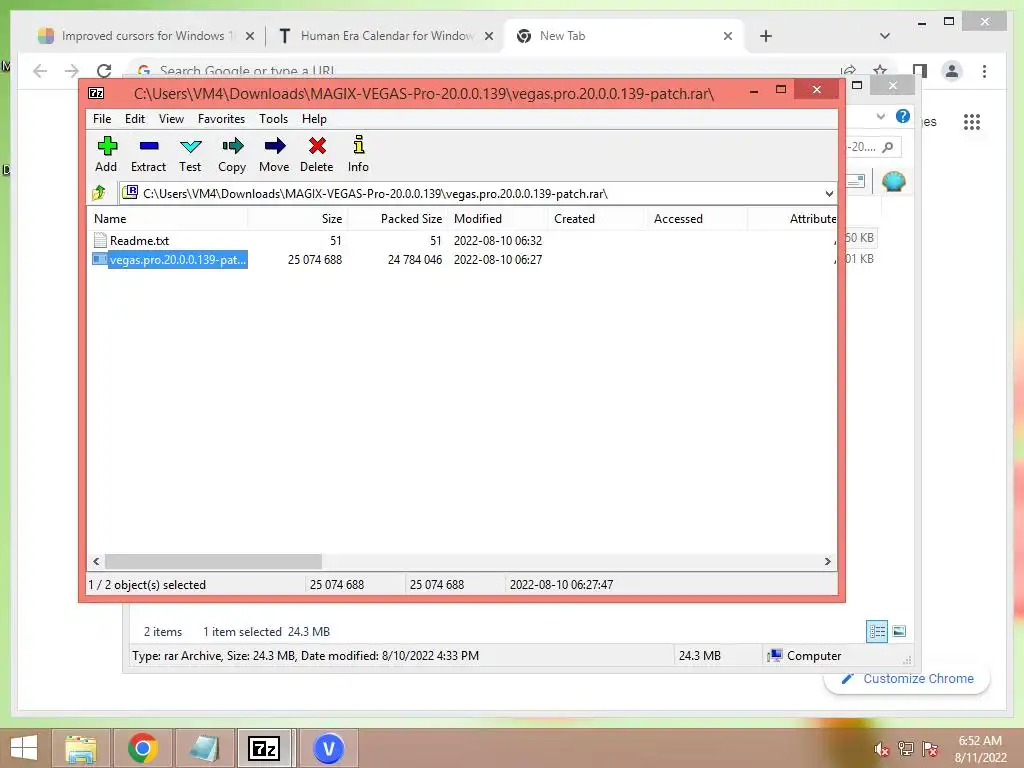Open the Help menu
The image size is (1024, 768).
click(x=314, y=119)
